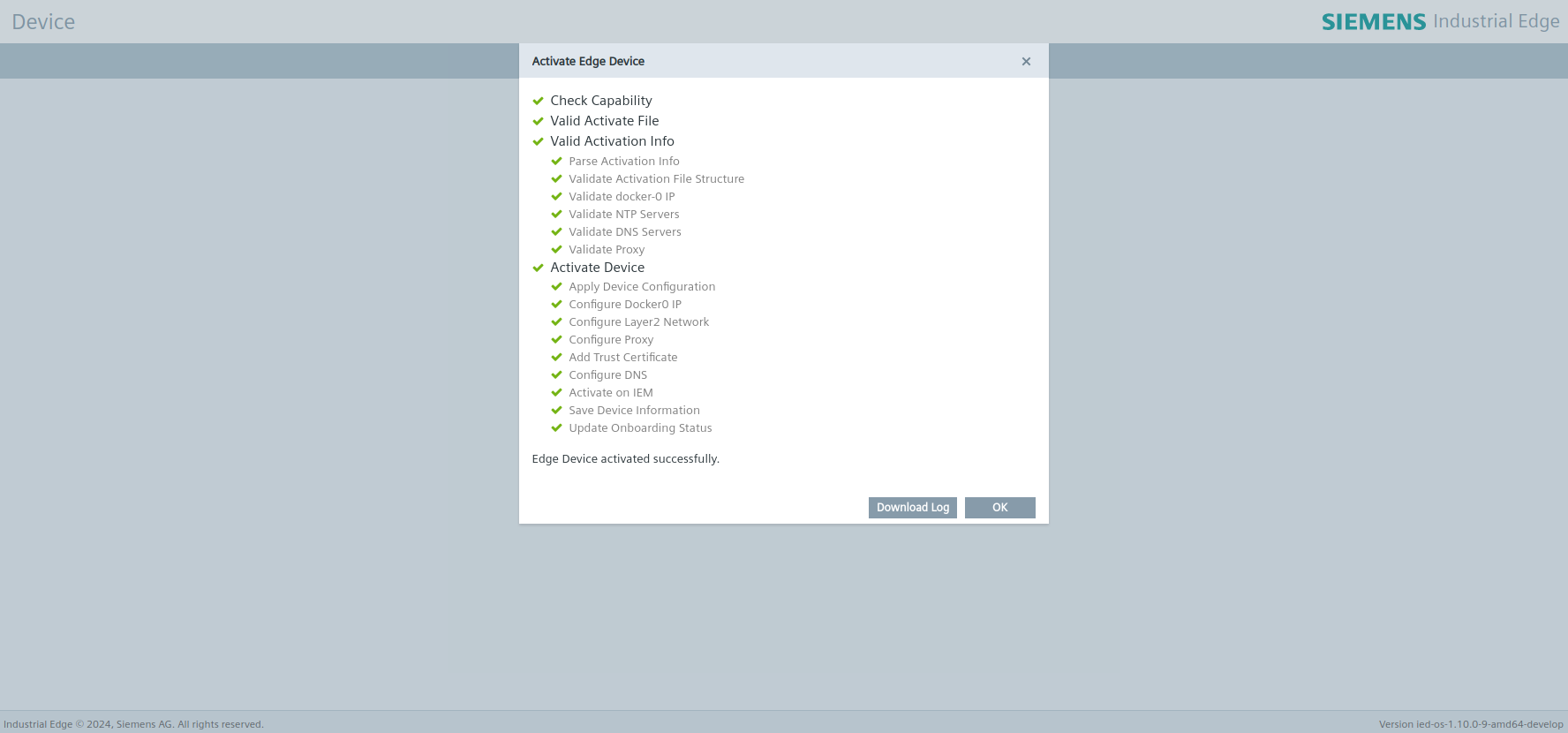Select the Configure Layer2 Network step
This screenshot has width=1568, height=733.
(x=638, y=322)
